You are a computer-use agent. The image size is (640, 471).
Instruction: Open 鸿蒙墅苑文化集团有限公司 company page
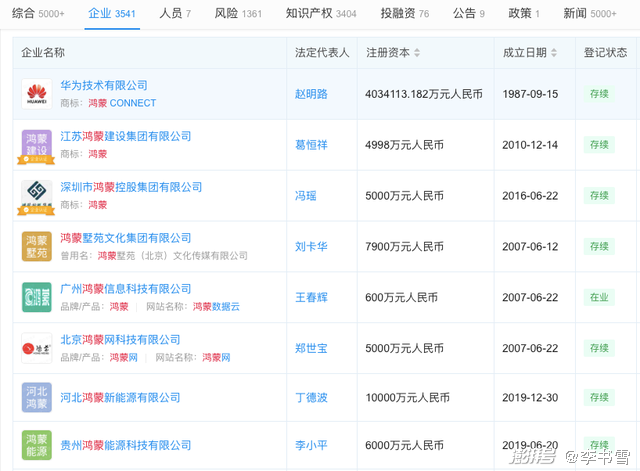point(126,238)
